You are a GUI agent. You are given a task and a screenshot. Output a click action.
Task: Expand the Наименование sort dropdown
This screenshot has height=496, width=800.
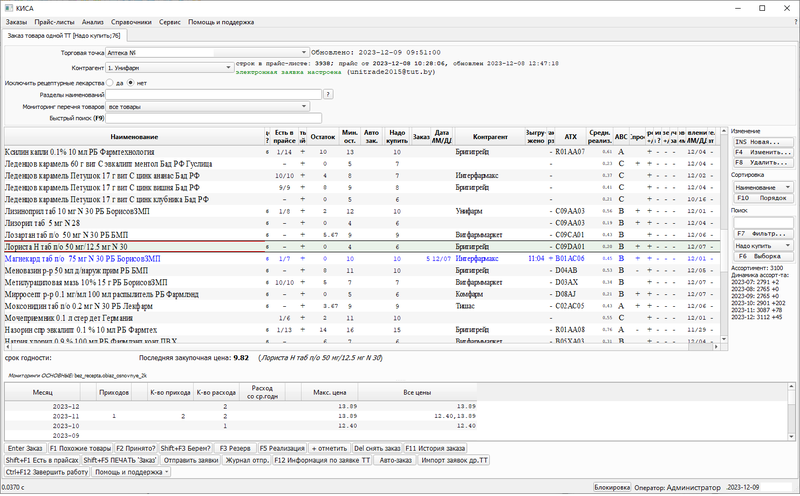click(786, 187)
